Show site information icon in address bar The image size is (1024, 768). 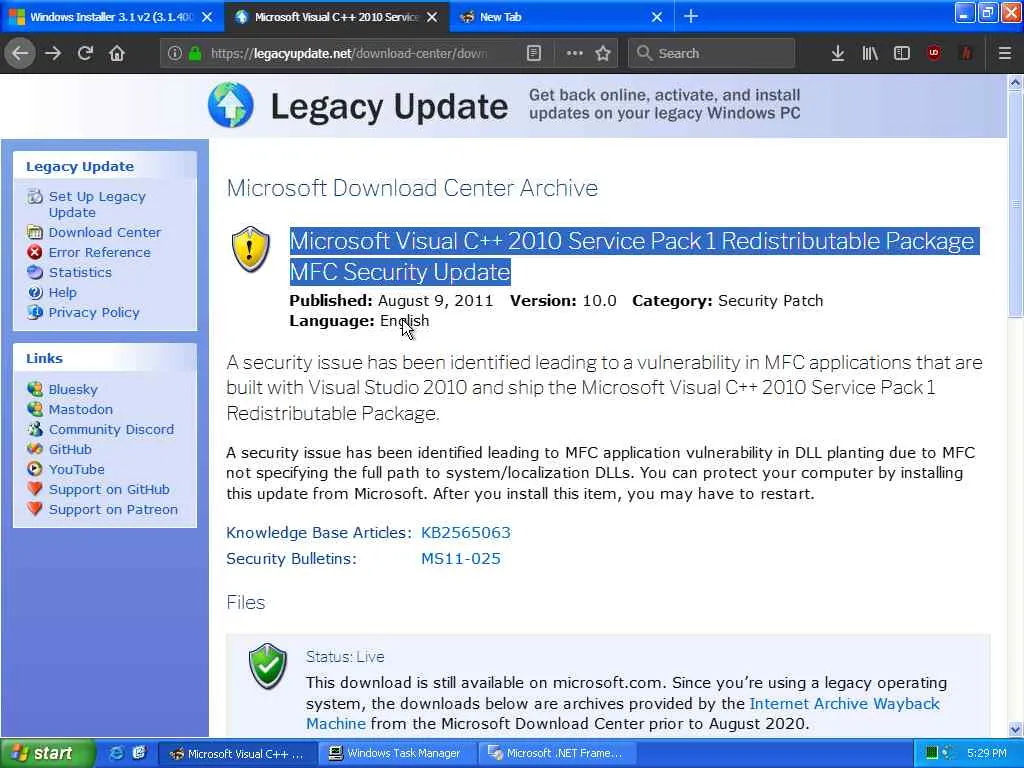[x=174, y=53]
